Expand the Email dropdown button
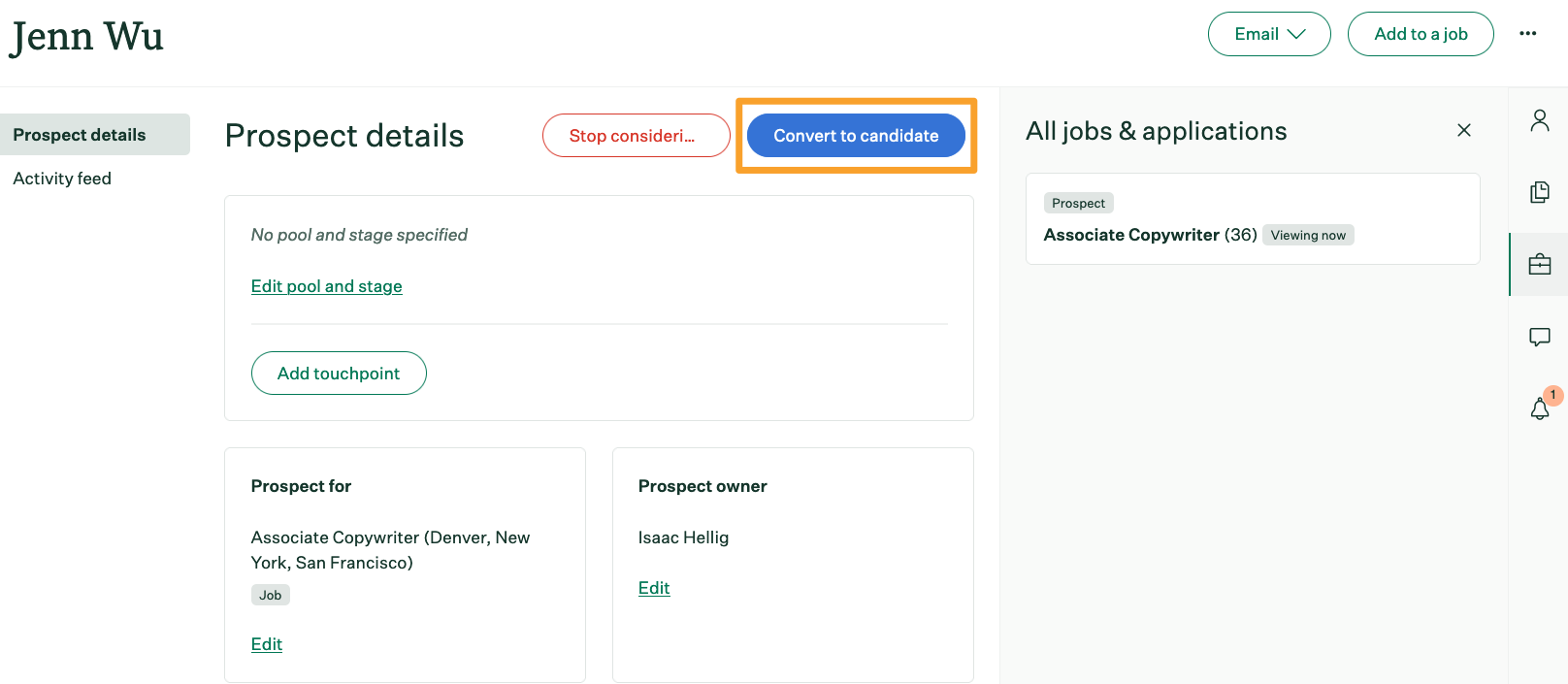Image resolution: width=1568 pixels, height=684 pixels. [1269, 34]
